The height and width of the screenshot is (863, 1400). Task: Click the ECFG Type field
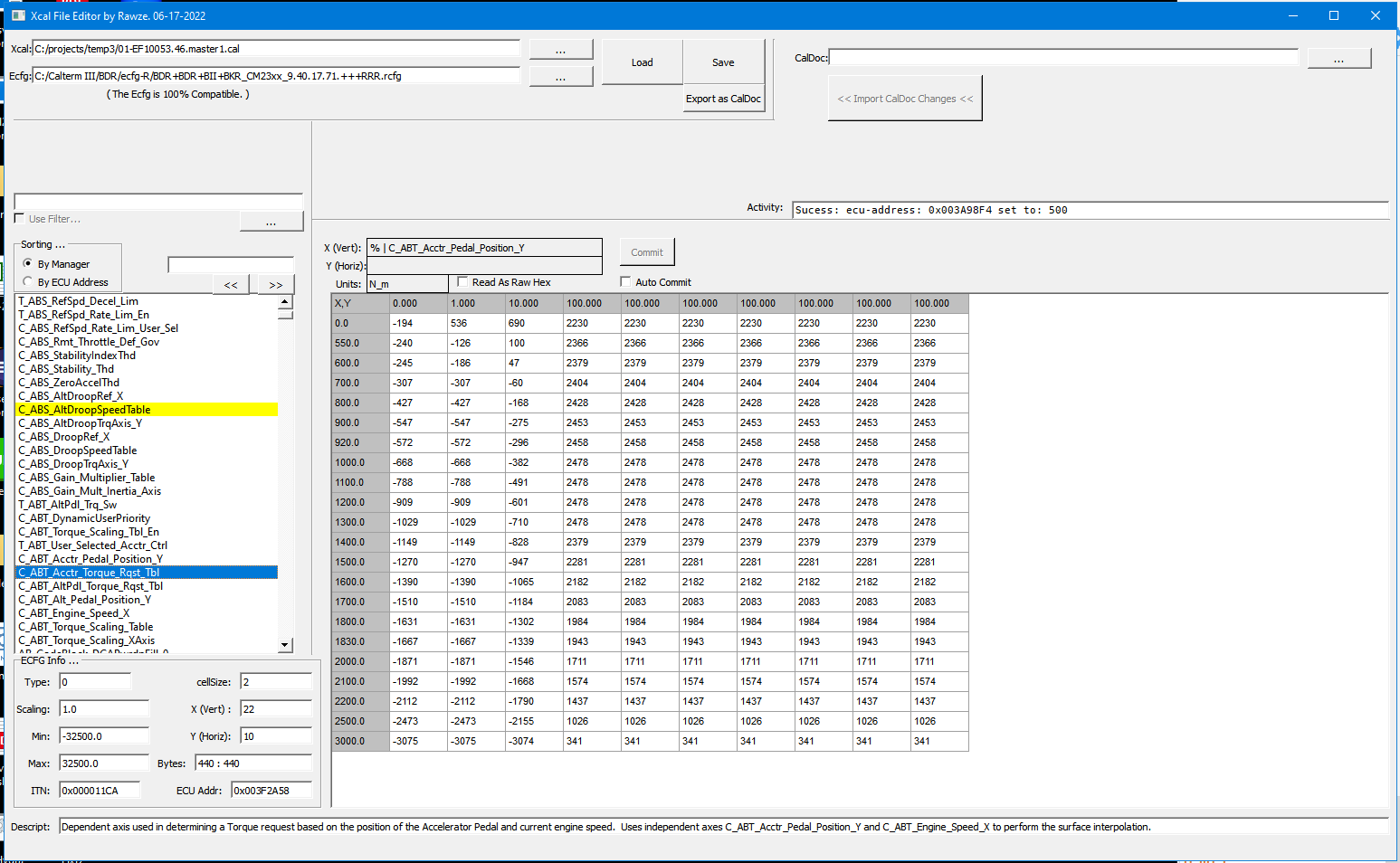coord(95,681)
